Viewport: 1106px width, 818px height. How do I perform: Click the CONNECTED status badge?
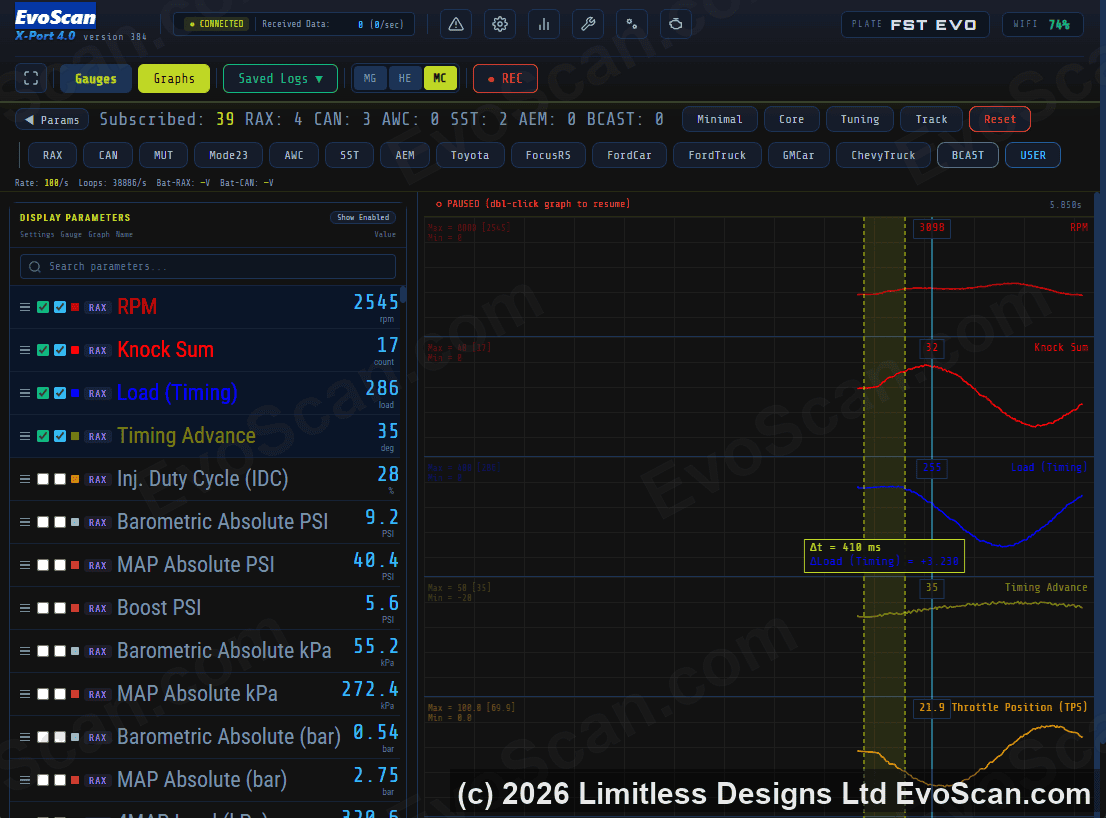click(216, 24)
